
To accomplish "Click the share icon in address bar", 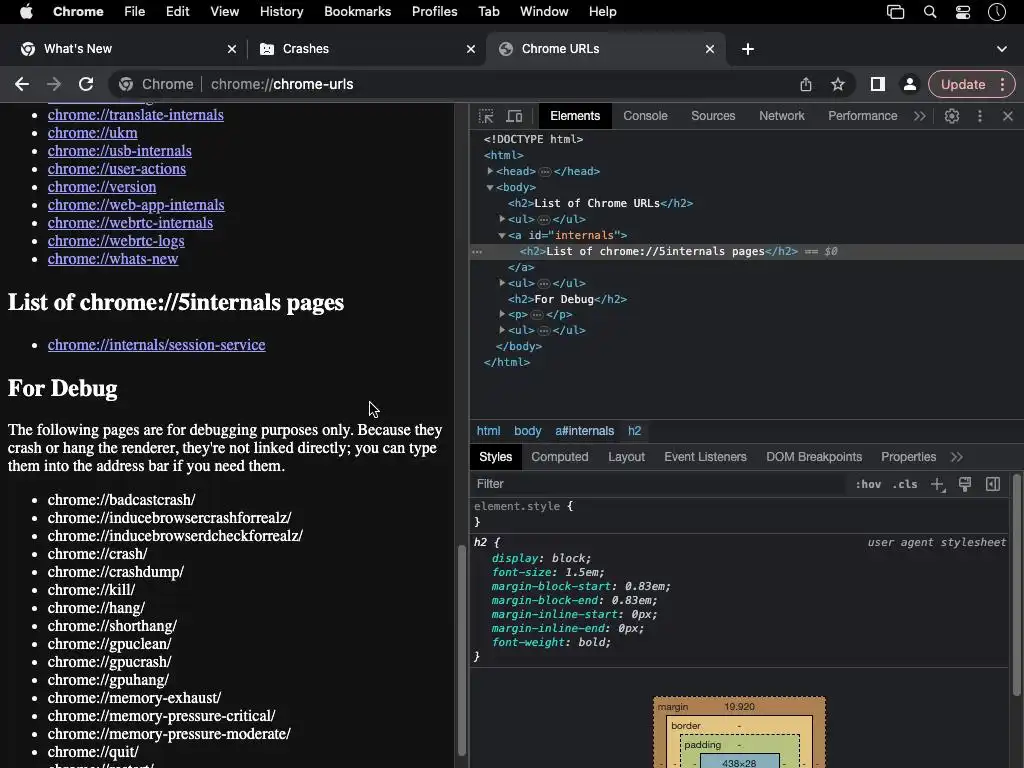I will tap(806, 84).
